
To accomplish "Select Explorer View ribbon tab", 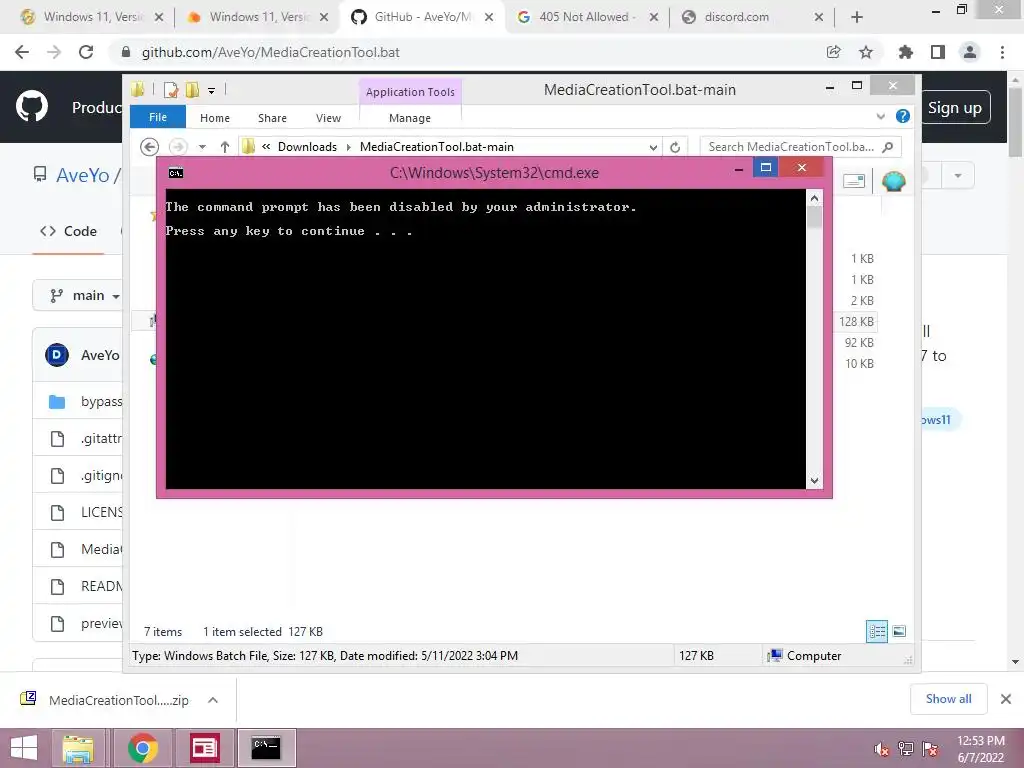I will click(328, 118).
